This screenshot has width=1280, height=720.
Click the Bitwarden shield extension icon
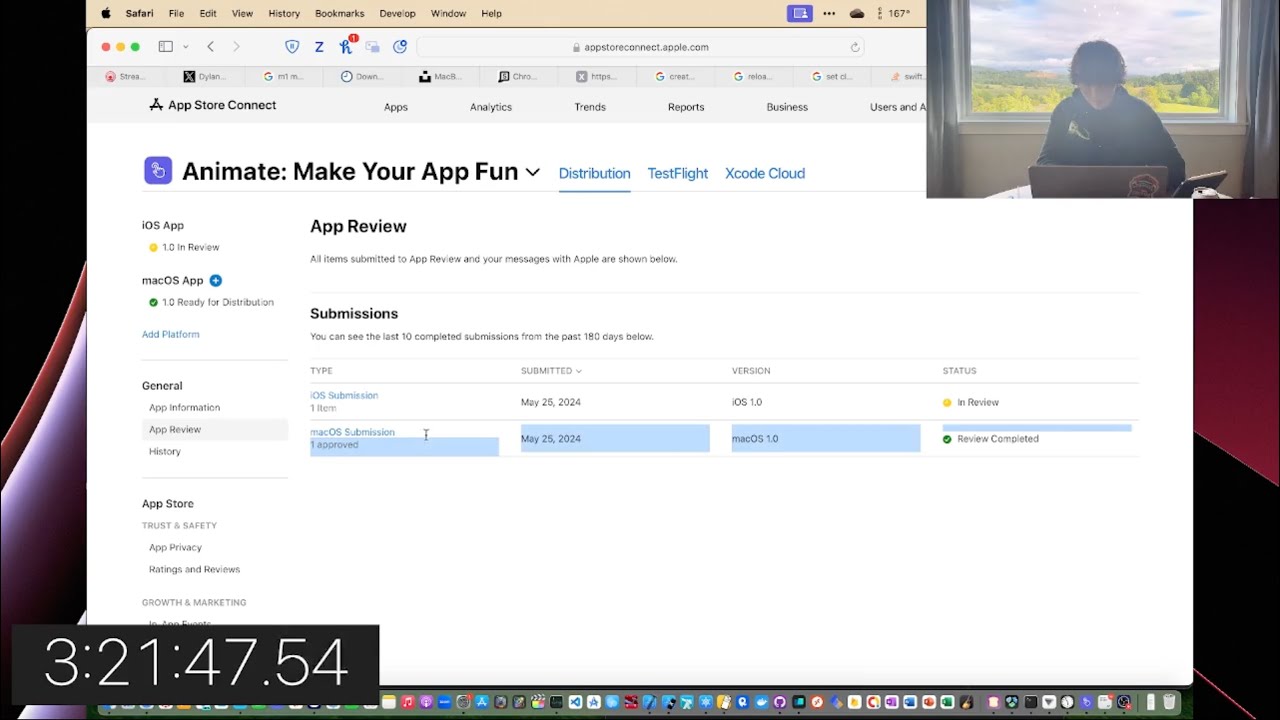[x=292, y=47]
